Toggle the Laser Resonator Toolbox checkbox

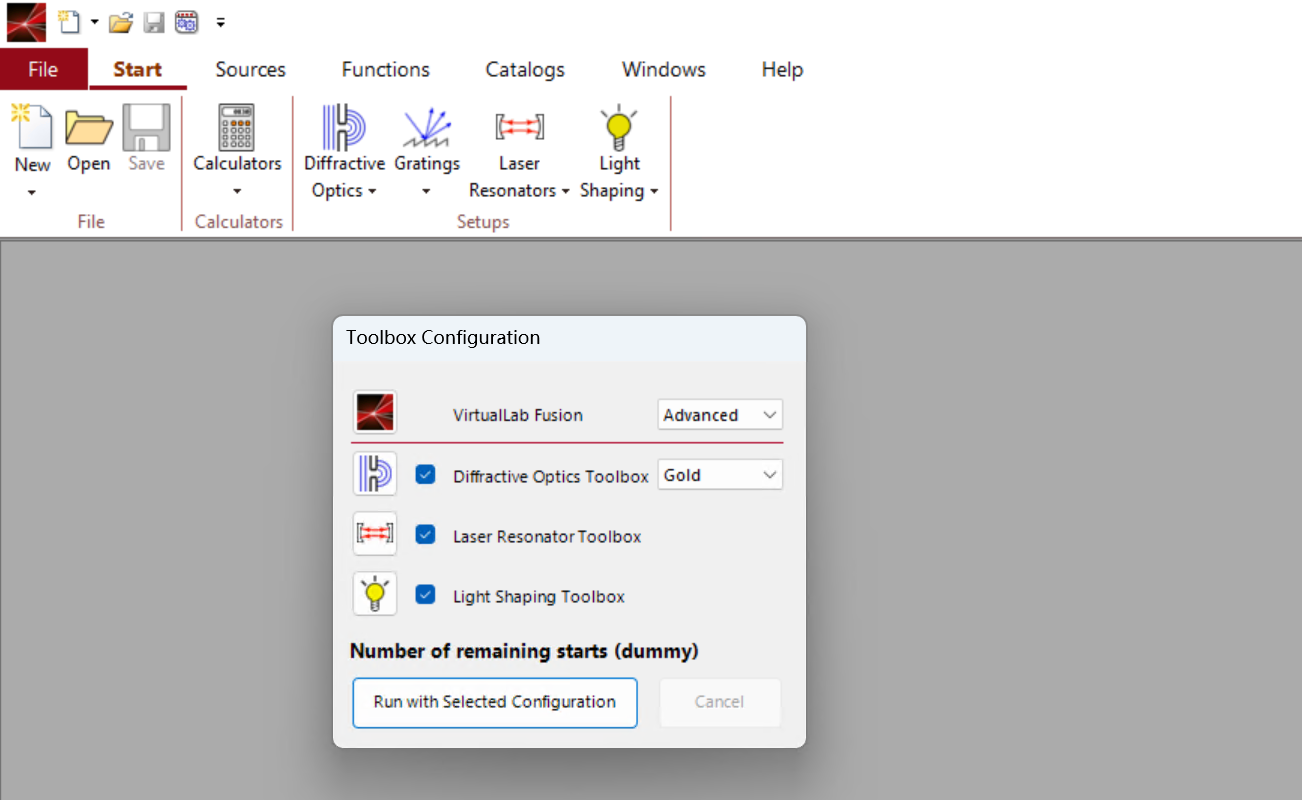[426, 535]
